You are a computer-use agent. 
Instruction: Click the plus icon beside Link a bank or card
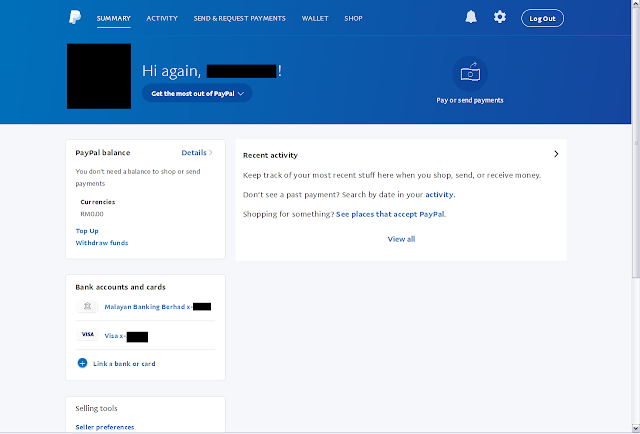click(x=82, y=363)
